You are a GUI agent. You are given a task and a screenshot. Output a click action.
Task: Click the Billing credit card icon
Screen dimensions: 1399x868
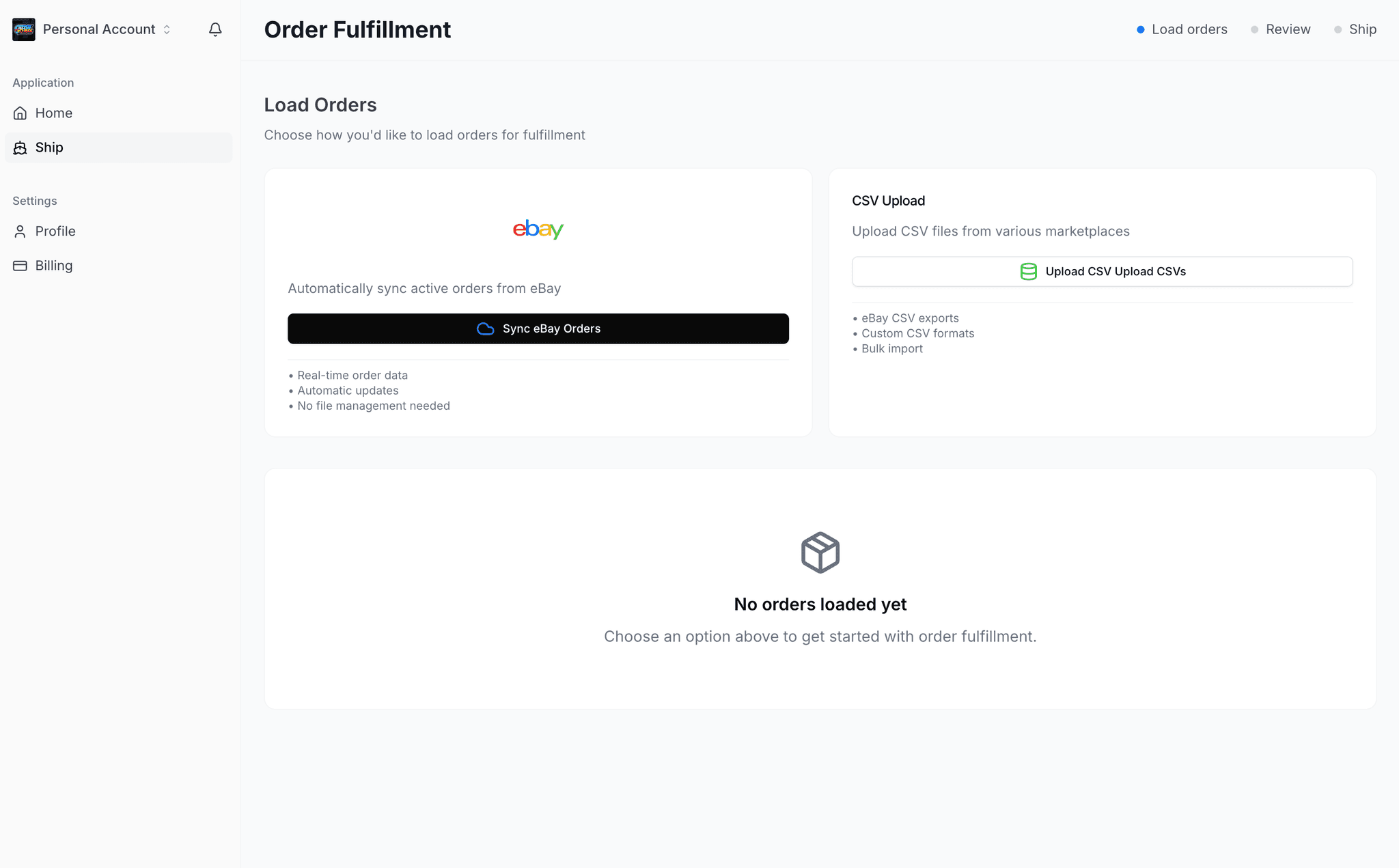(20, 266)
